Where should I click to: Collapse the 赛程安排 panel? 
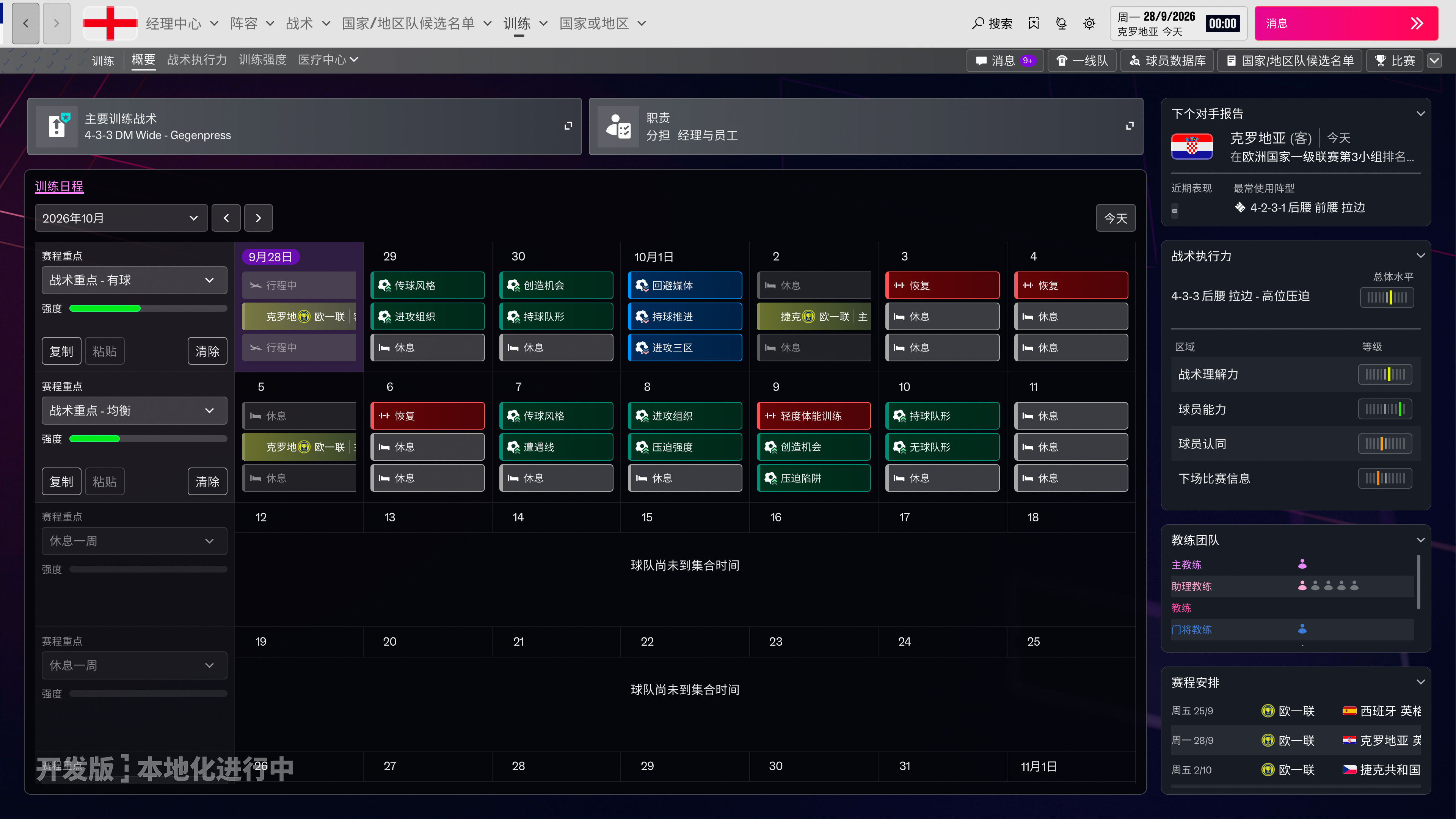pos(1420,682)
